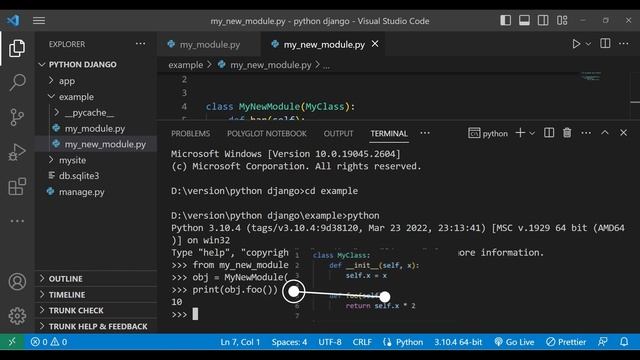640x360 pixels.
Task: Switch to the PROBLEMS panel tab
Action: 191,133
